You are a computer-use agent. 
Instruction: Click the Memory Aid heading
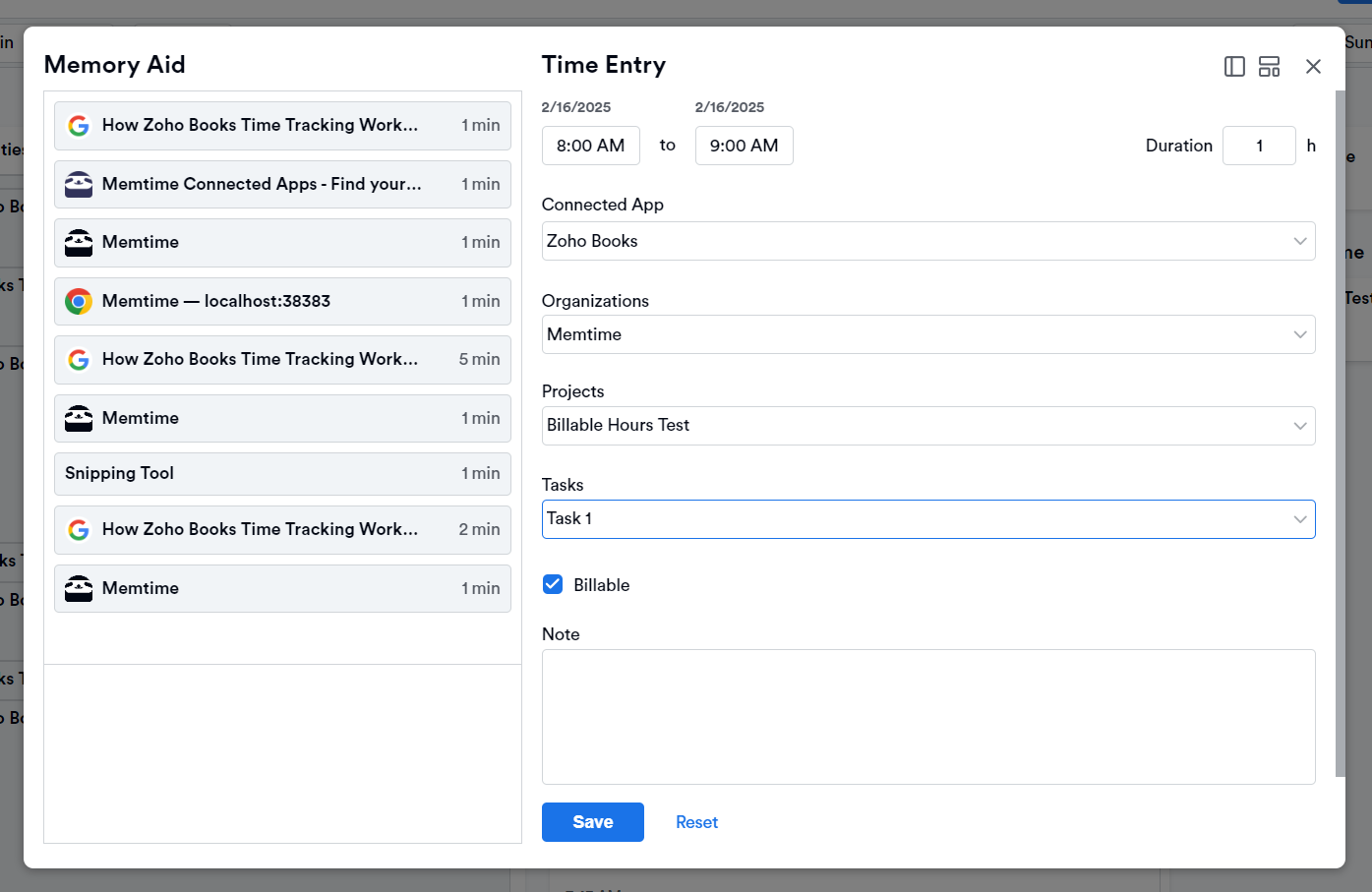115,65
